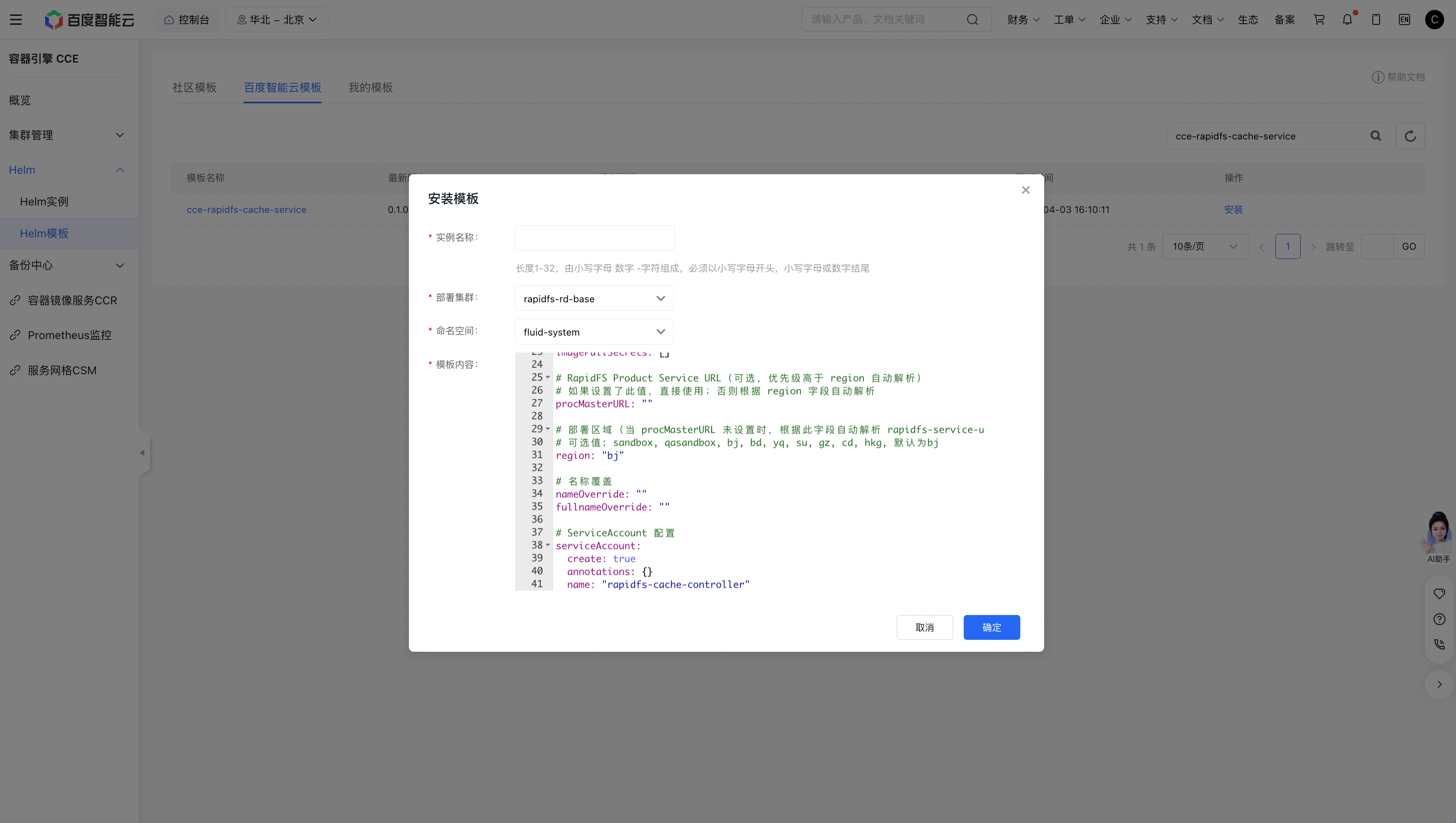Open the 支持 menu

point(1162,20)
